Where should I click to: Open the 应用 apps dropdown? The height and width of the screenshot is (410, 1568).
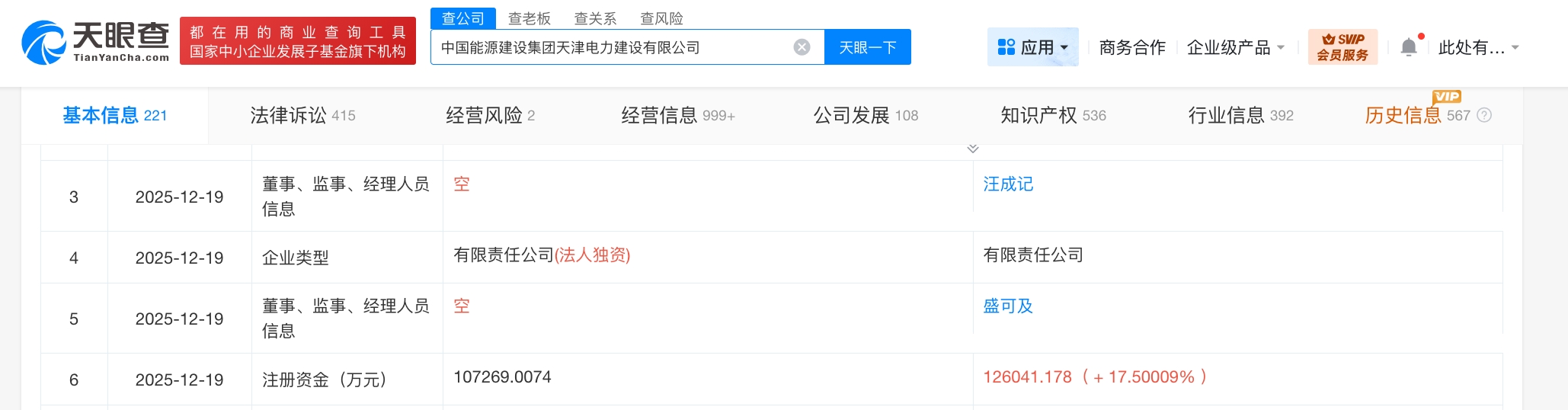(x=1032, y=47)
